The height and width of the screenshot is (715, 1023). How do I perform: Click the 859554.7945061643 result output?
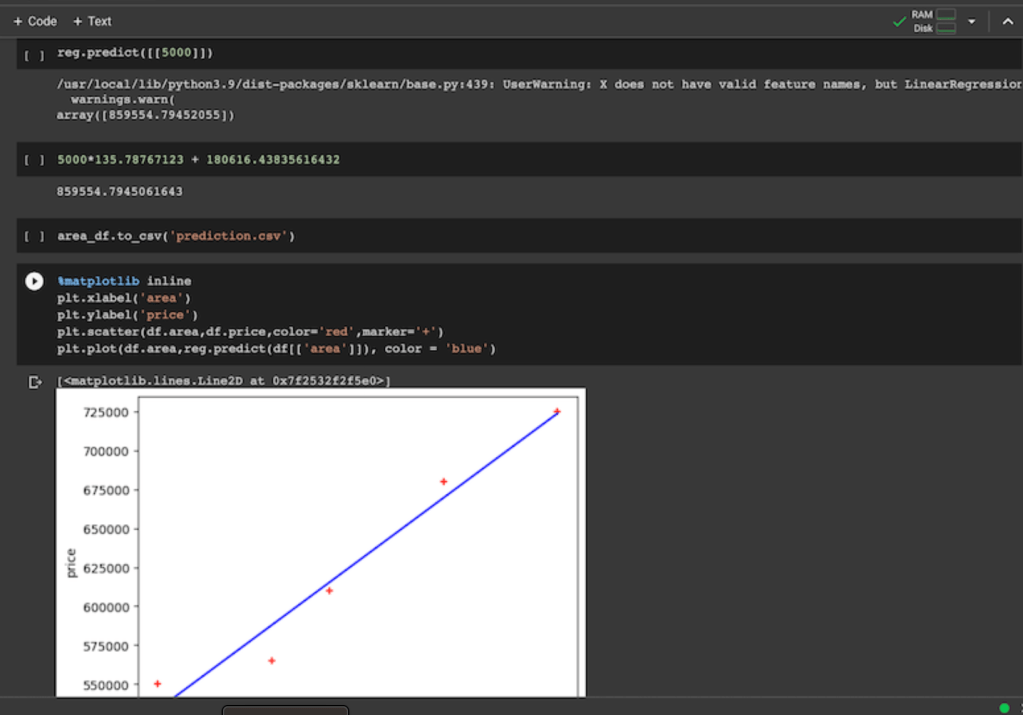[x=120, y=191]
